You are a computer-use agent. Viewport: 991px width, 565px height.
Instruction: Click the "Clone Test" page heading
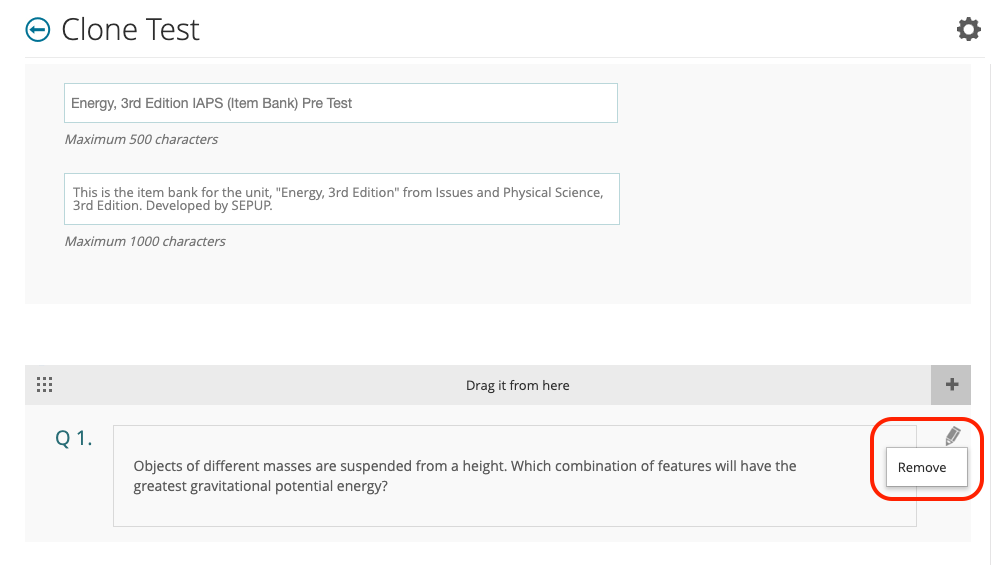[x=130, y=30]
